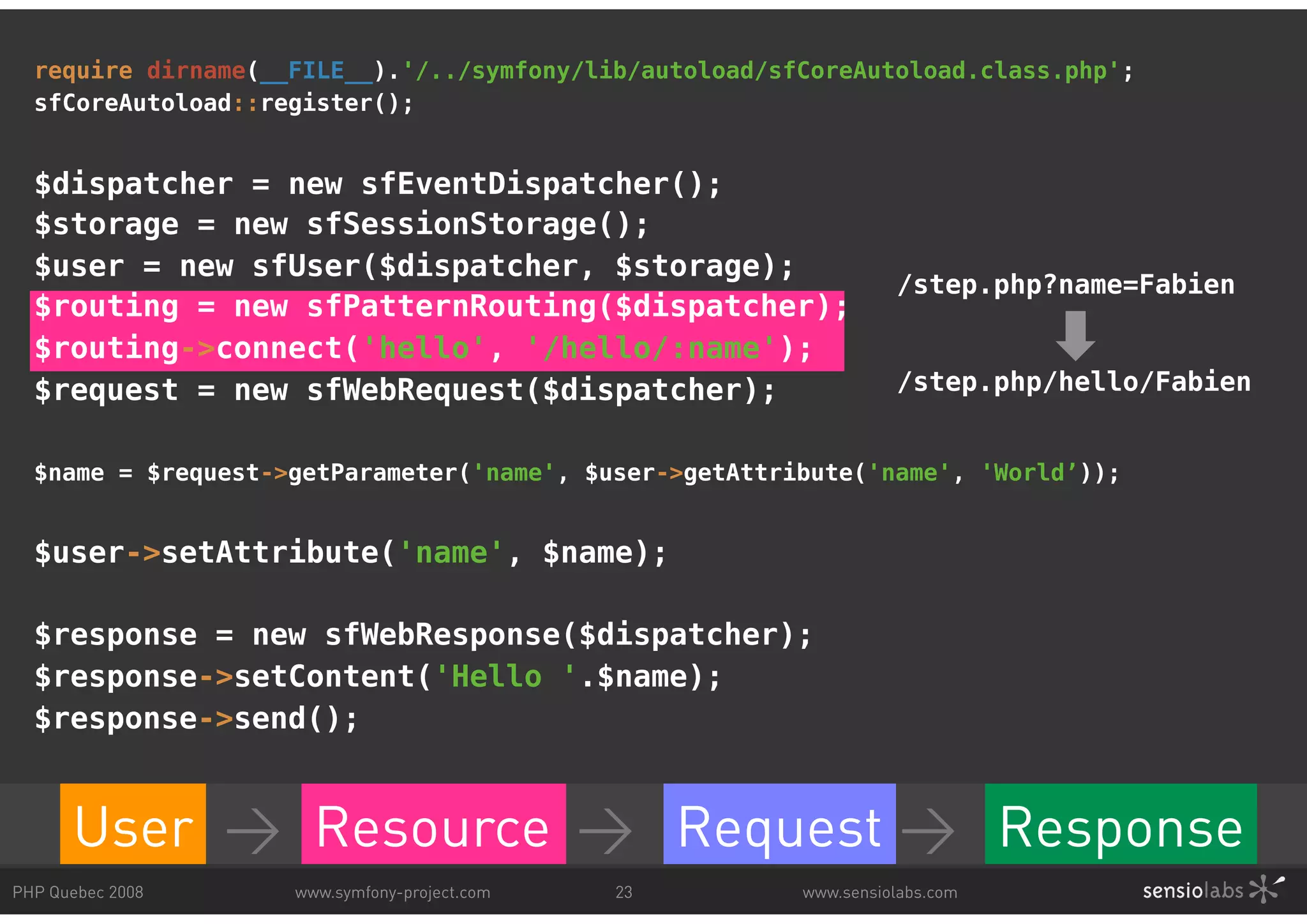Click the highlighted $routing->connect code line
Image resolution: width=1307 pixels, height=924 pixels.
(x=422, y=349)
